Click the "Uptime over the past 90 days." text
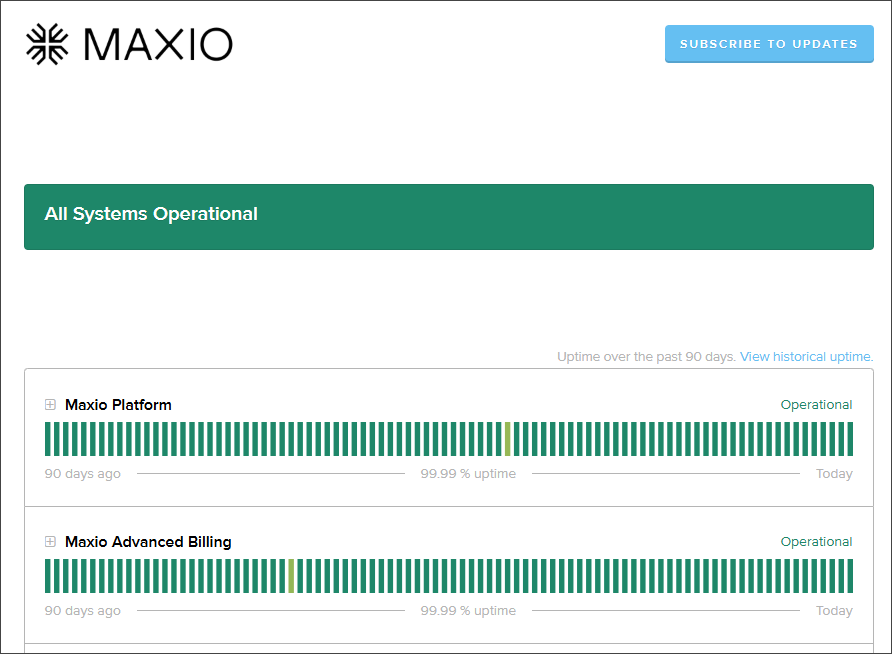This screenshot has width=892, height=654. 646,357
